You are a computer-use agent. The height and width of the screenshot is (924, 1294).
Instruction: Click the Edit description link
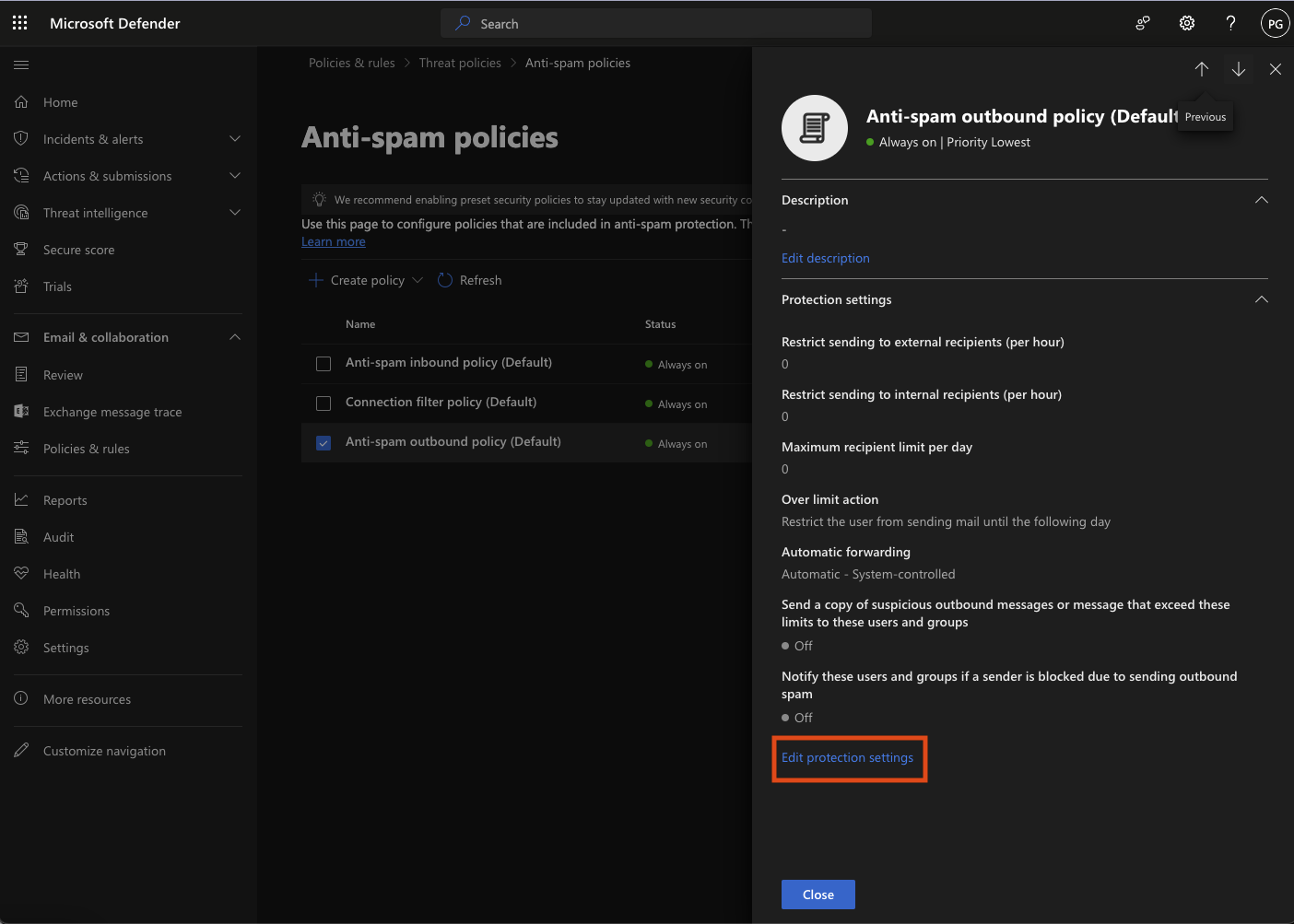[826, 258]
